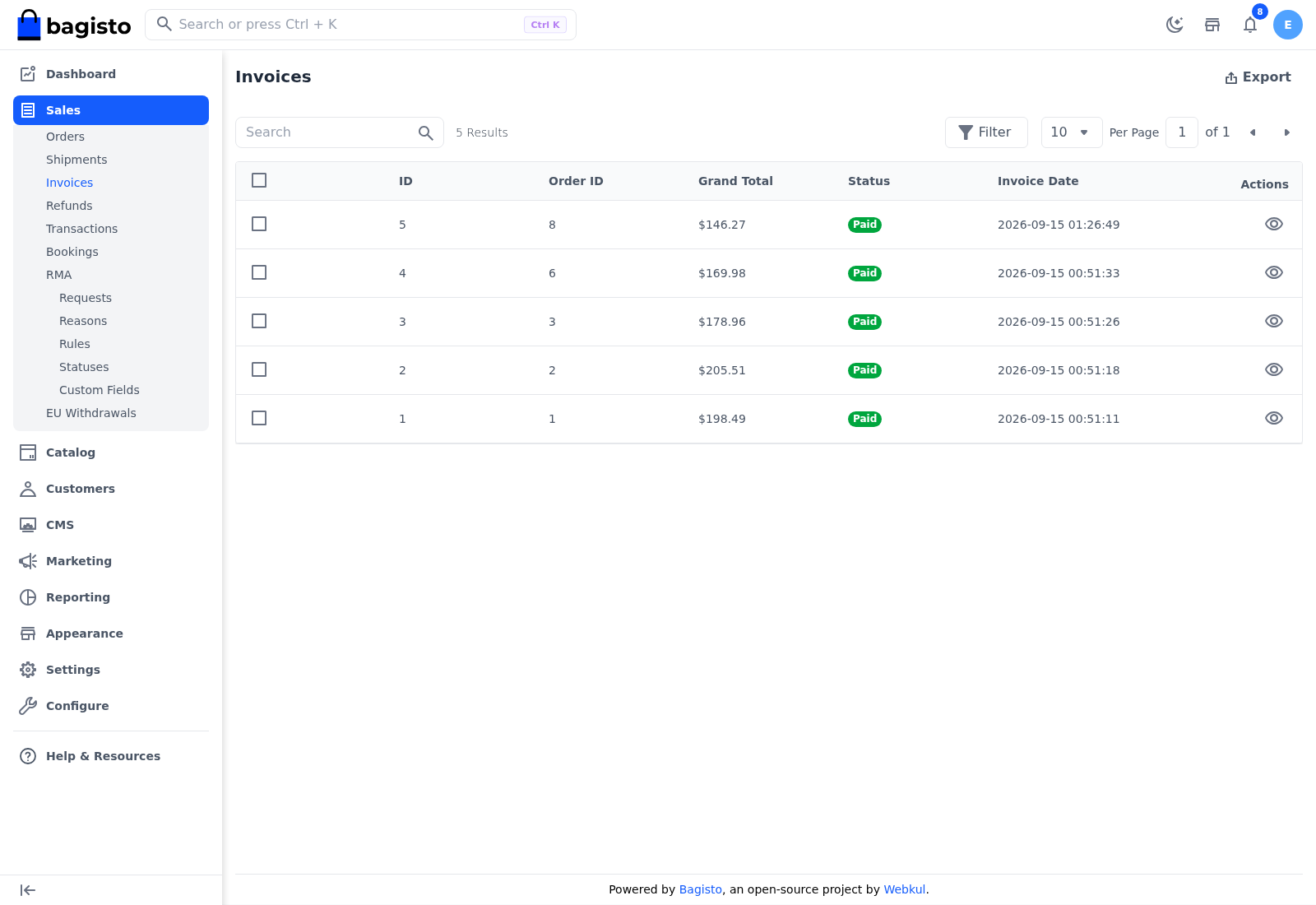1316x905 pixels.
Task: Click the Appearance sidebar icon
Action: coord(28,633)
